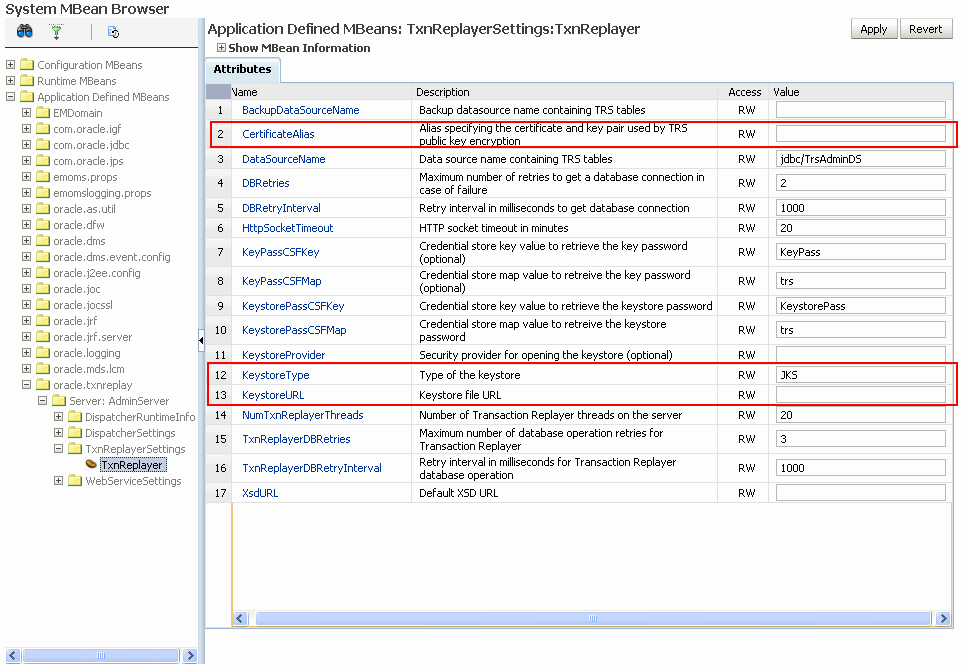The image size is (966, 666).
Task: Open the CertificateAlias attribute link
Action: click(x=278, y=134)
